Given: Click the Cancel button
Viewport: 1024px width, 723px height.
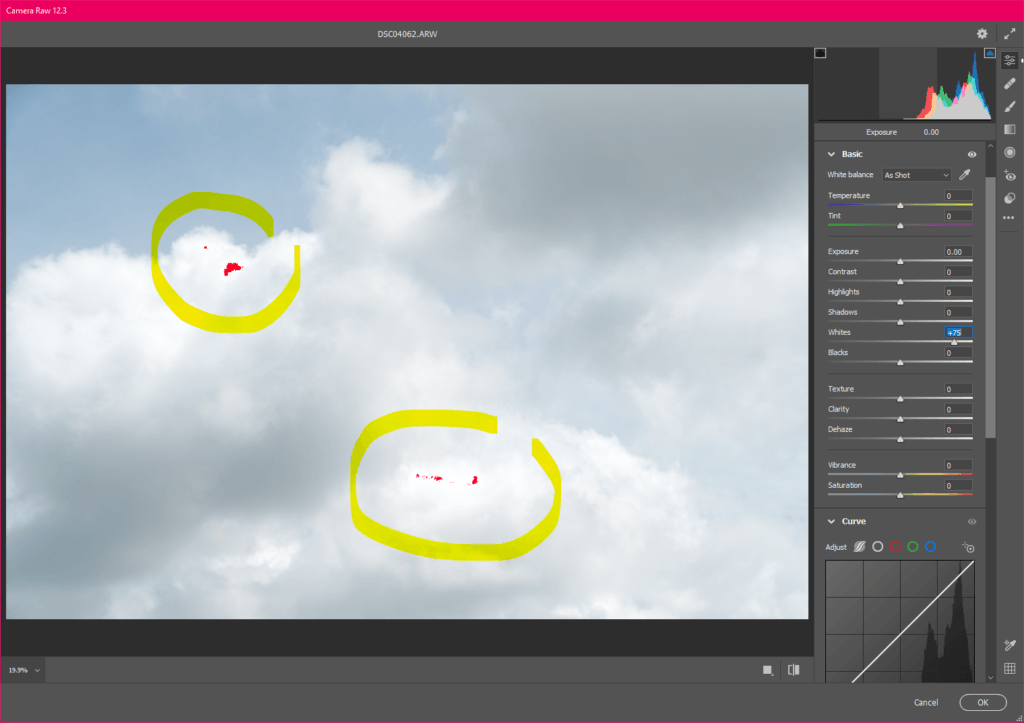Looking at the screenshot, I should tap(925, 703).
